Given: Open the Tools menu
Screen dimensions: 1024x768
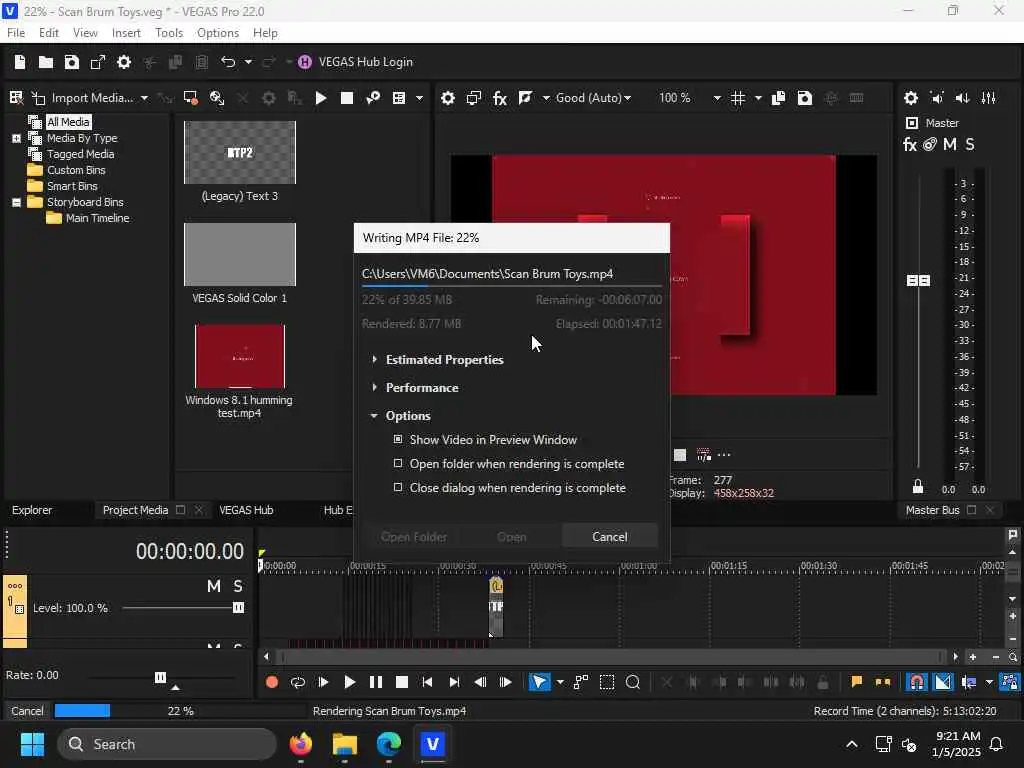Looking at the screenshot, I should (168, 33).
